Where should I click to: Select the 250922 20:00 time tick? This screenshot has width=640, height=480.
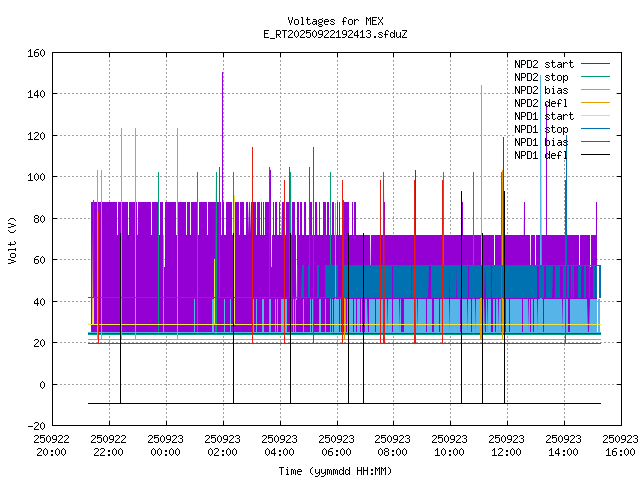click(x=51, y=445)
